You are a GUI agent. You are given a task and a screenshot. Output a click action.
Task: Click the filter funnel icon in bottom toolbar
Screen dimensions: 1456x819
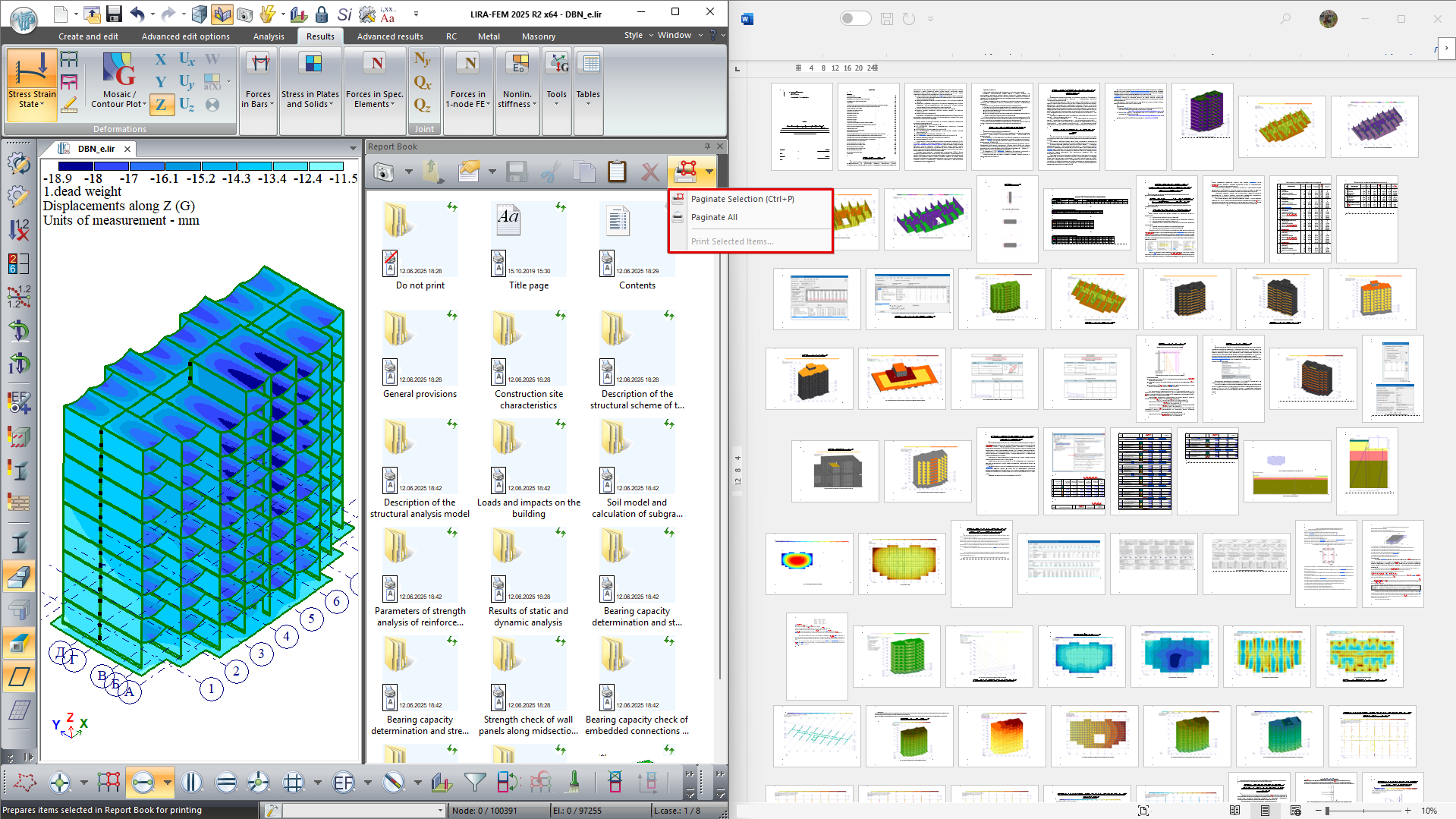pos(475,782)
